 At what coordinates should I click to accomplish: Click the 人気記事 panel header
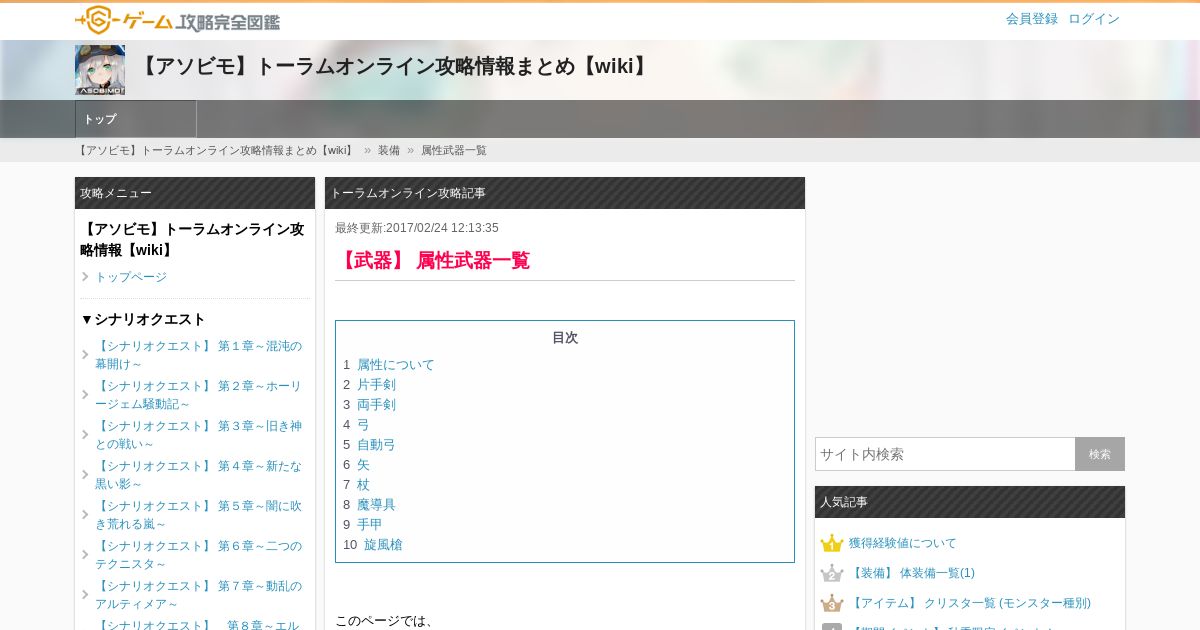click(x=970, y=502)
